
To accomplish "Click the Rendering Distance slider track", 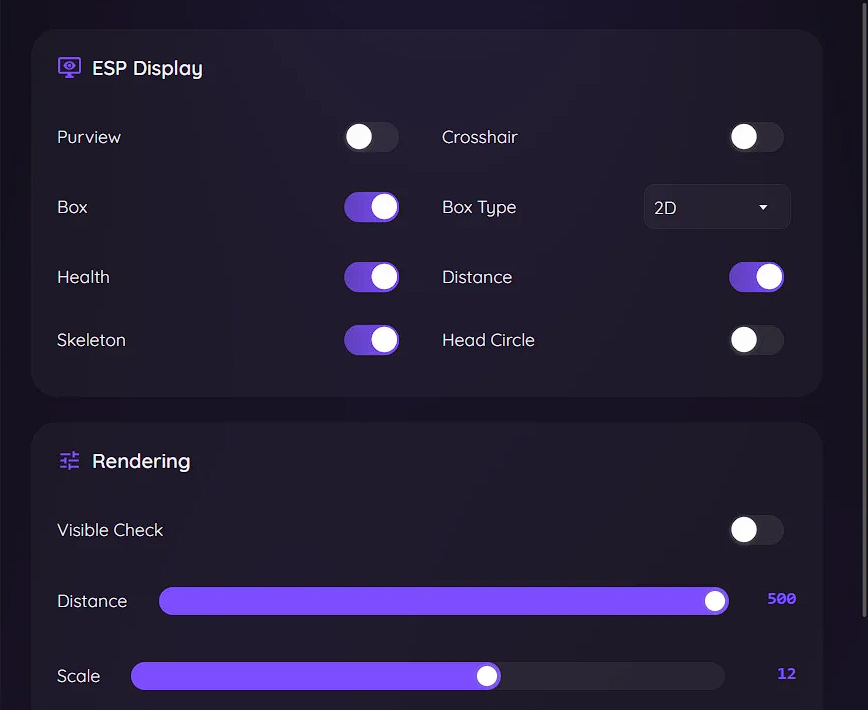I will pos(440,601).
